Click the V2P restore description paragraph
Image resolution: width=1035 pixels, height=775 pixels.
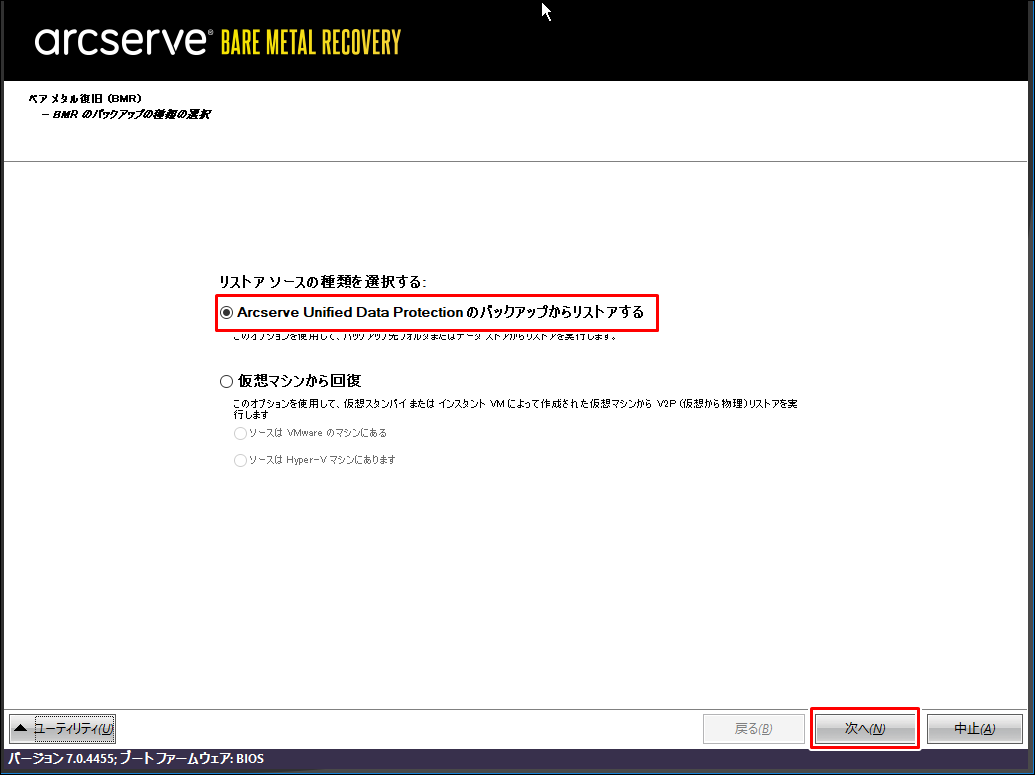coord(515,409)
